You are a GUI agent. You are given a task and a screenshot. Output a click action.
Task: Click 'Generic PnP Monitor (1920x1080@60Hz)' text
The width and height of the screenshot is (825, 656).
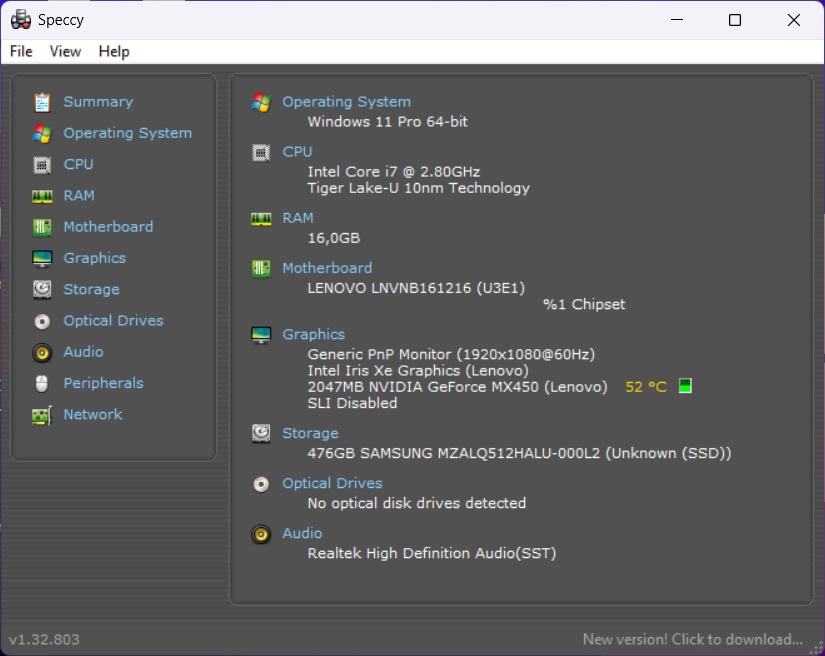(x=451, y=355)
